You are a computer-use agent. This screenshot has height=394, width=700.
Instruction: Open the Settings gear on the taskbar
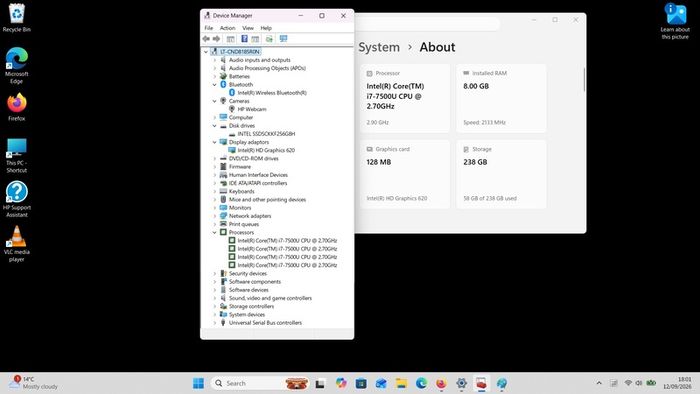coord(462,383)
